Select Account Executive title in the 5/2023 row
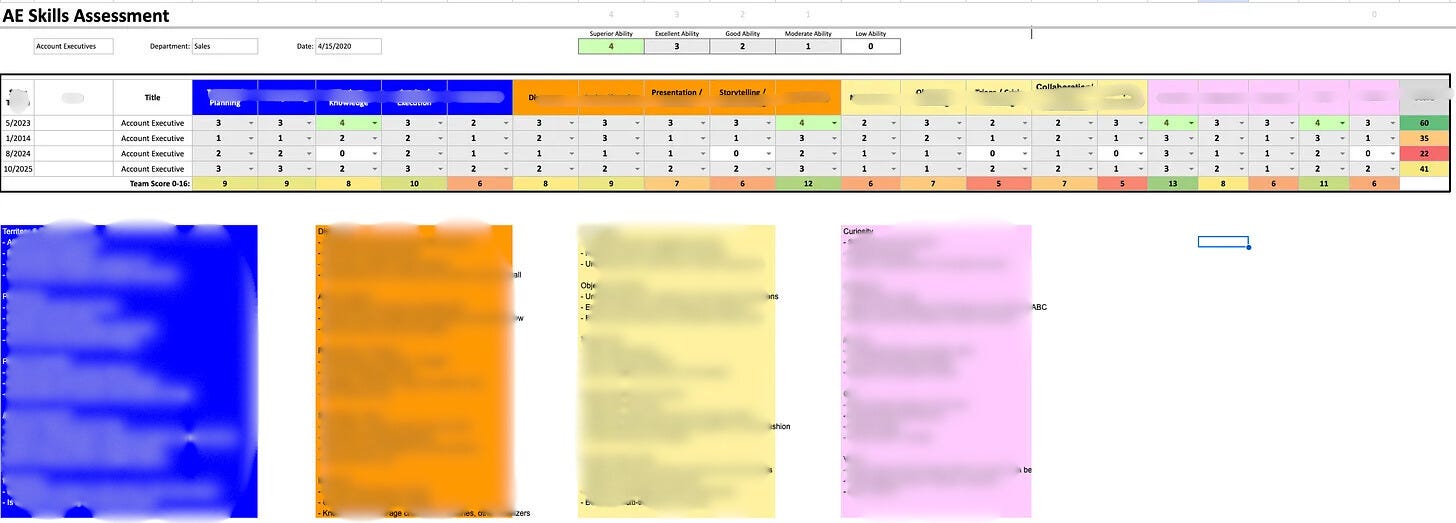The width and height of the screenshot is (1456, 523). click(x=152, y=122)
